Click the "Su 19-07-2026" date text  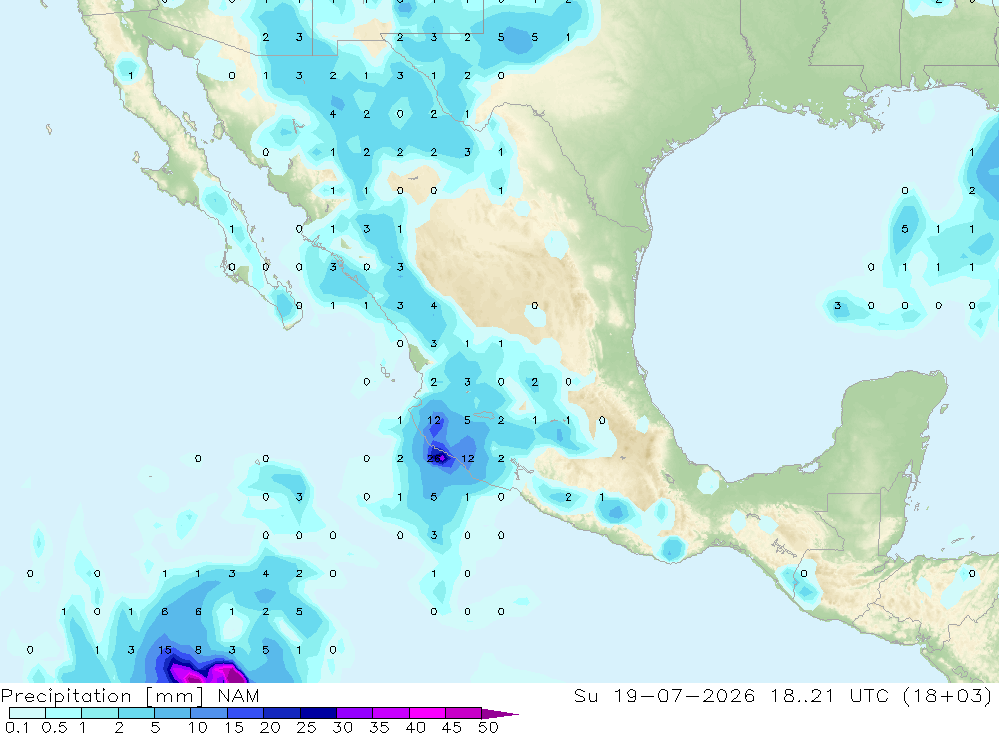coord(665,695)
